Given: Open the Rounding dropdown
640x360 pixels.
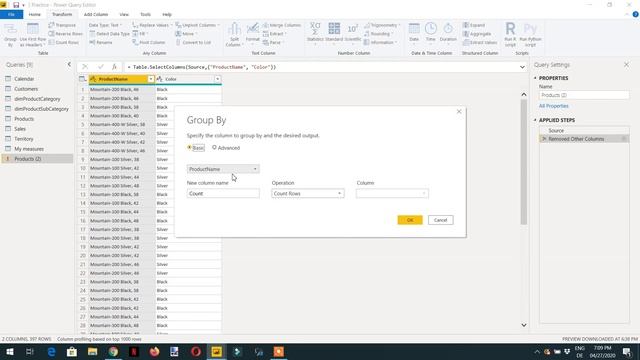Looking at the screenshot, I should pyautogui.click(x=379, y=33).
